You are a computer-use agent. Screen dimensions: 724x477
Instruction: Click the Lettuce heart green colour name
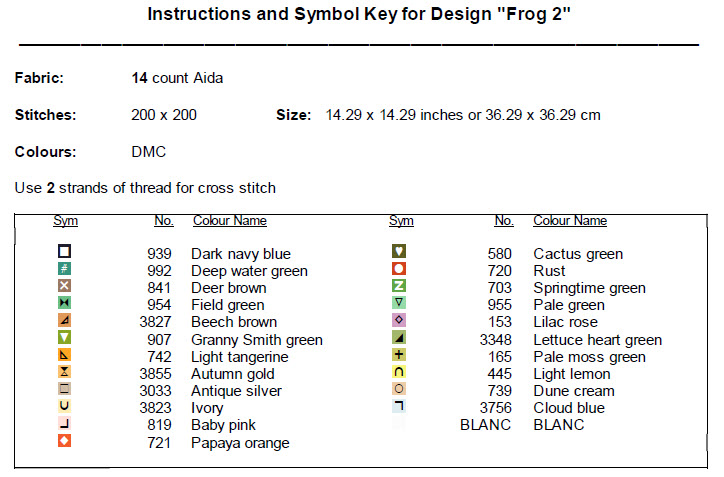click(597, 340)
